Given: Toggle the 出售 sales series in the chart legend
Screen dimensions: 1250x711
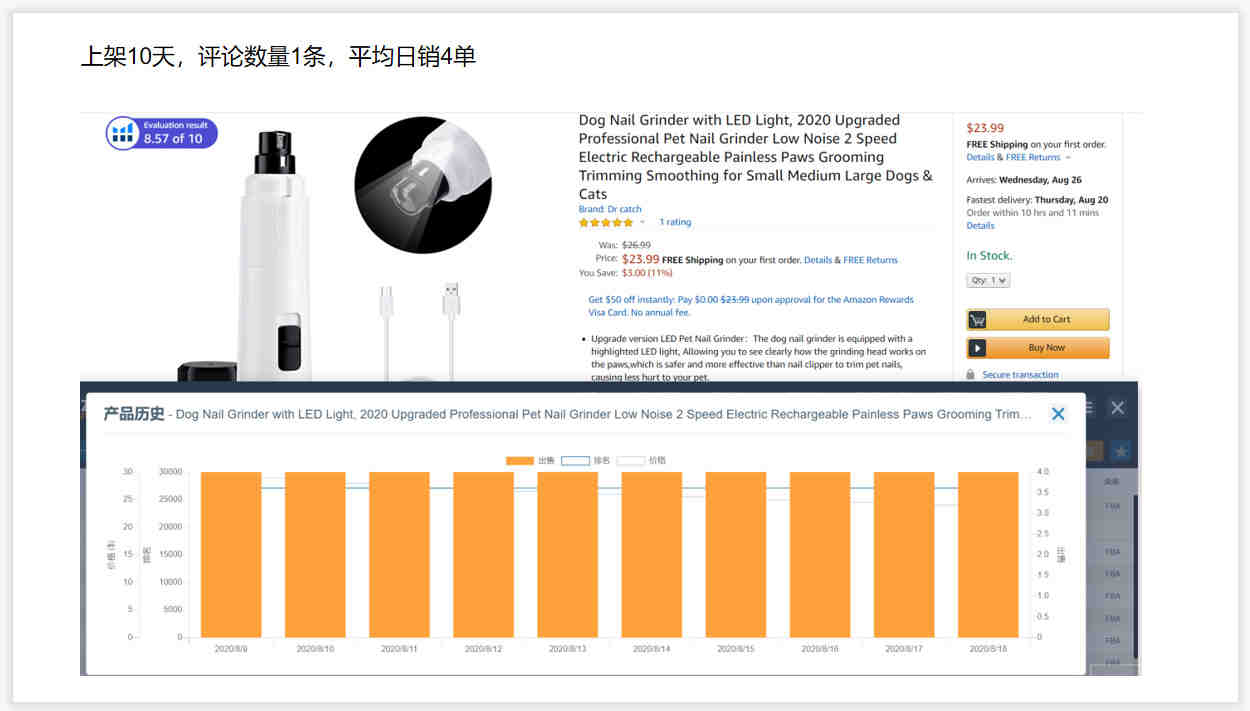Looking at the screenshot, I should tap(530, 461).
